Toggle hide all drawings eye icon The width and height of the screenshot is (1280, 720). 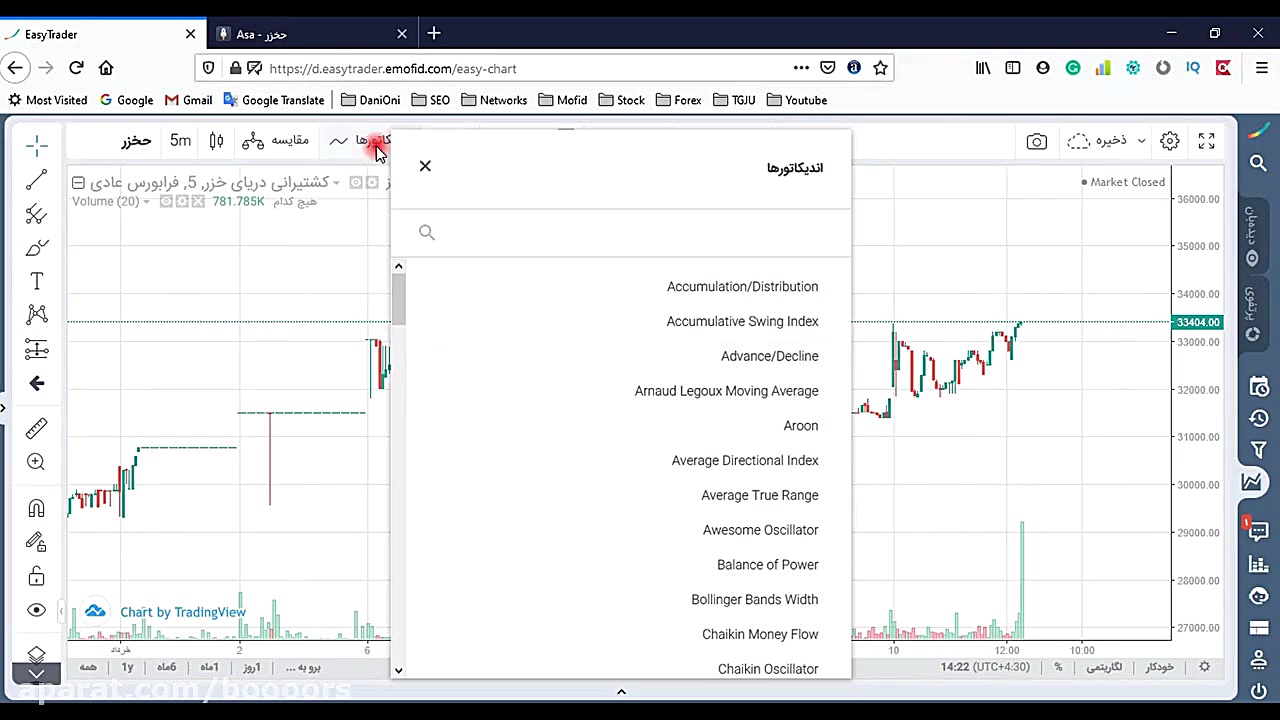coord(37,610)
